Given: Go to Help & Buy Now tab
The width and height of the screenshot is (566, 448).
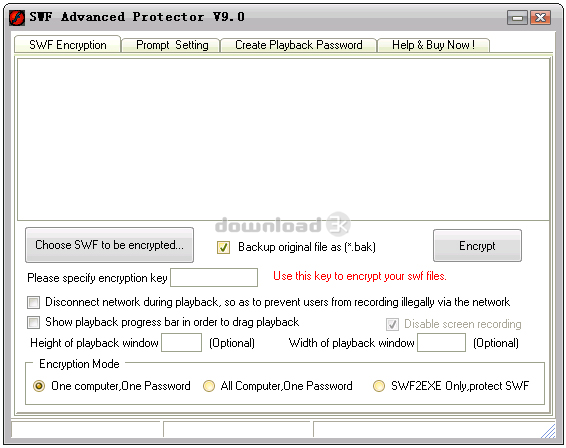Looking at the screenshot, I should 433,45.
